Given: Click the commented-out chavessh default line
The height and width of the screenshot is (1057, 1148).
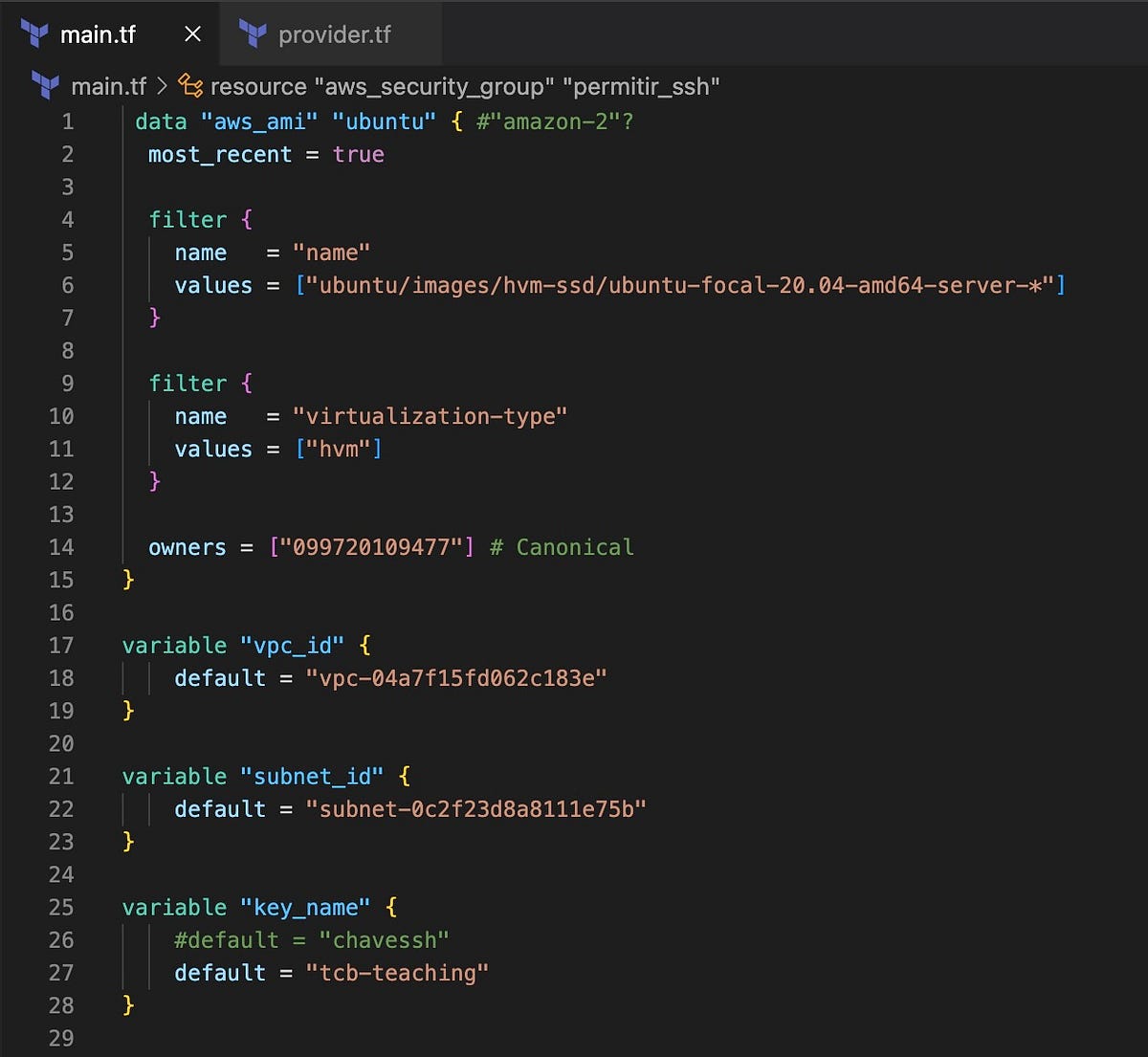Looking at the screenshot, I should [311, 940].
